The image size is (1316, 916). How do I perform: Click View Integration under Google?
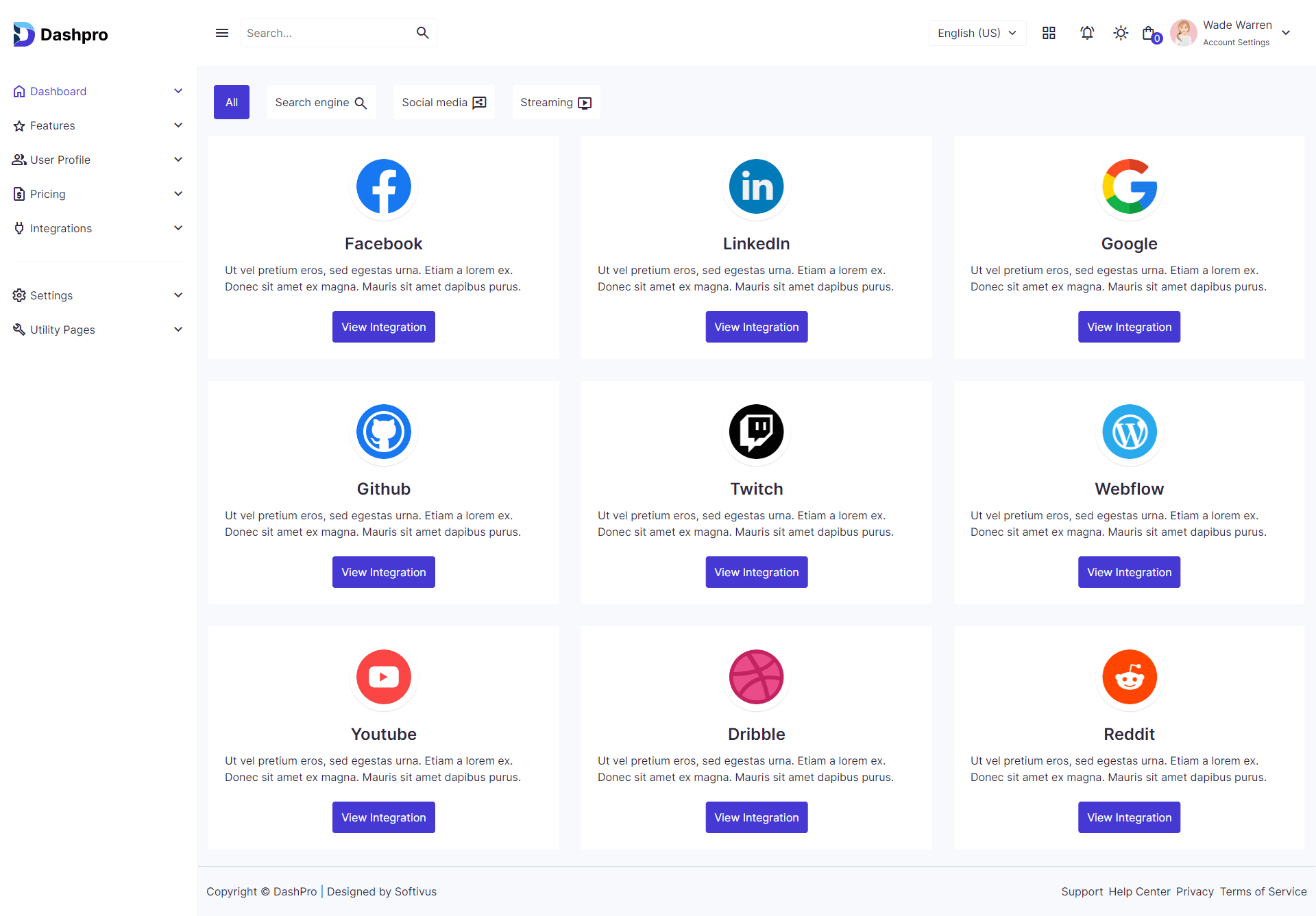coord(1129,327)
